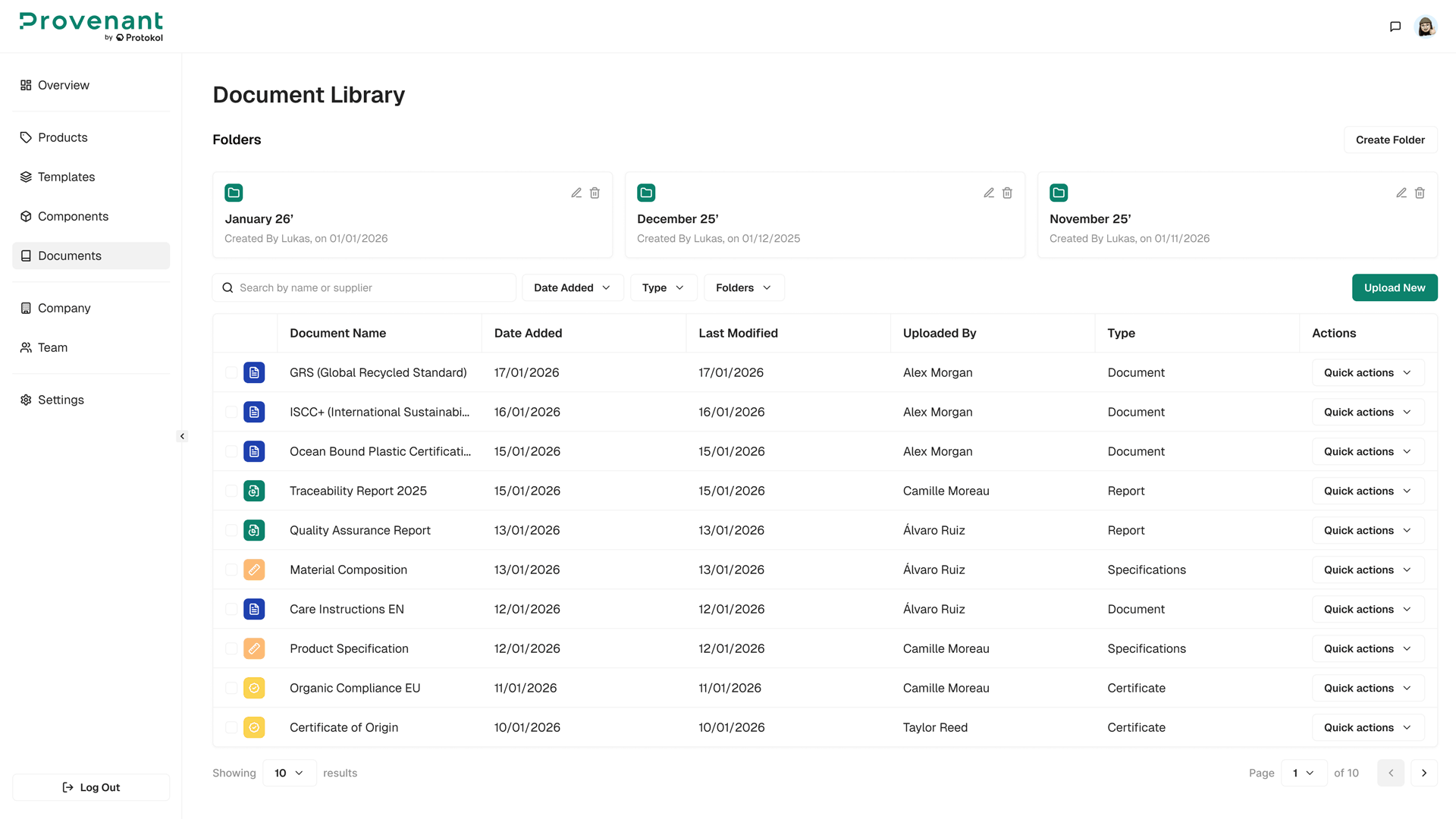This screenshot has width=1456, height=819.
Task: Select the checkbox for GRS (Global Recycled Standard)
Action: [x=231, y=372]
